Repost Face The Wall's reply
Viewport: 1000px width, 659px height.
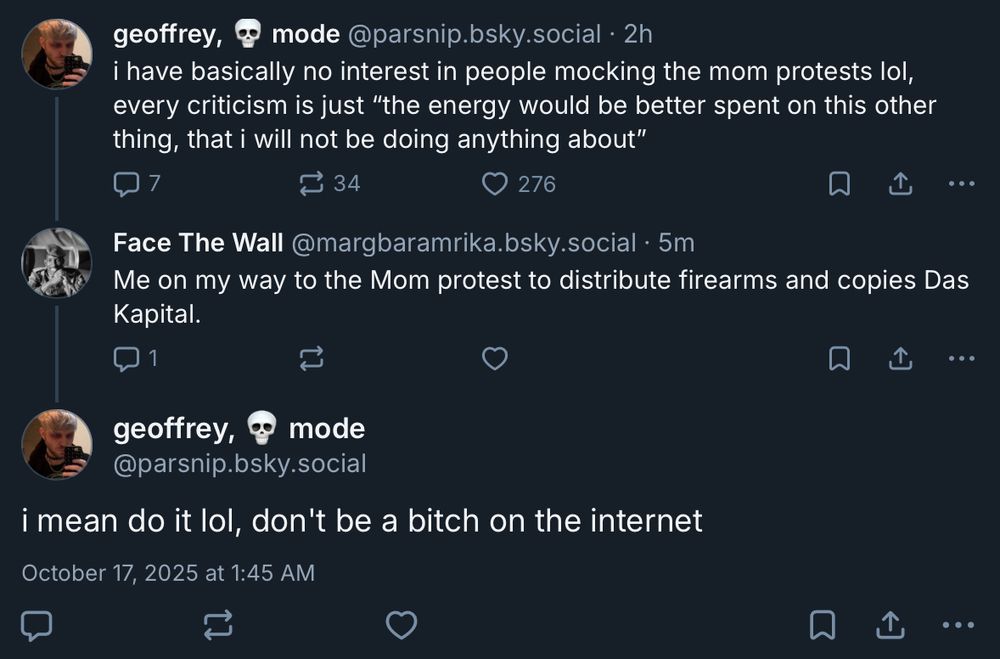point(312,358)
